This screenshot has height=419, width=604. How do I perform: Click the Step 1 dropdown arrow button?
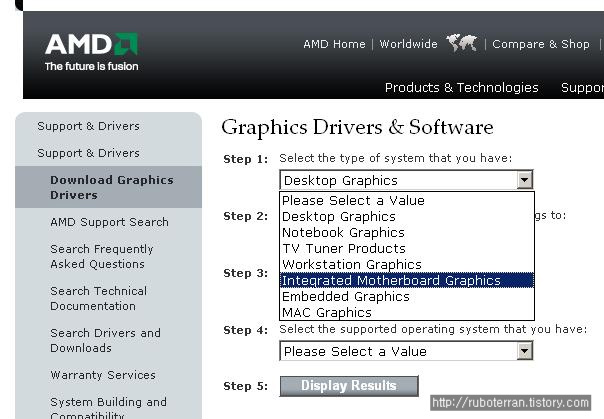click(x=525, y=180)
